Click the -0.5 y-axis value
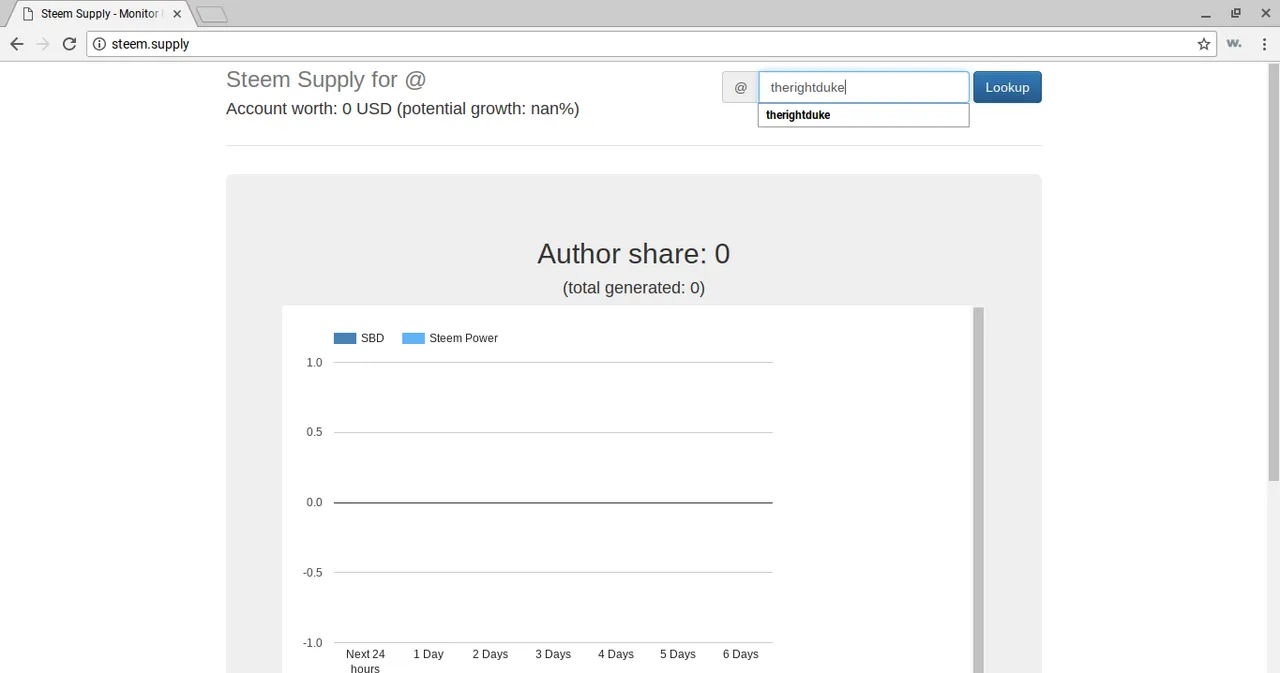Image resolution: width=1280 pixels, height=673 pixels. pyautogui.click(x=312, y=572)
